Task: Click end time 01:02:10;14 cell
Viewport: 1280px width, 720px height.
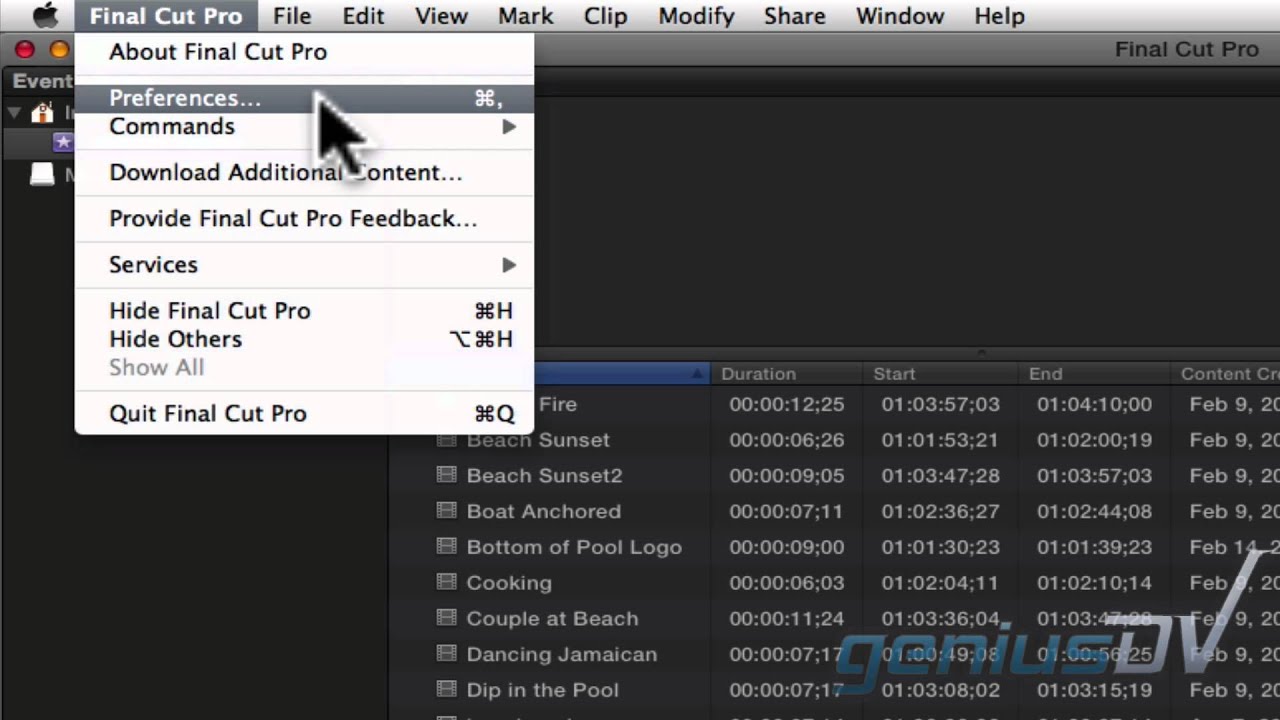Action: 1094,583
